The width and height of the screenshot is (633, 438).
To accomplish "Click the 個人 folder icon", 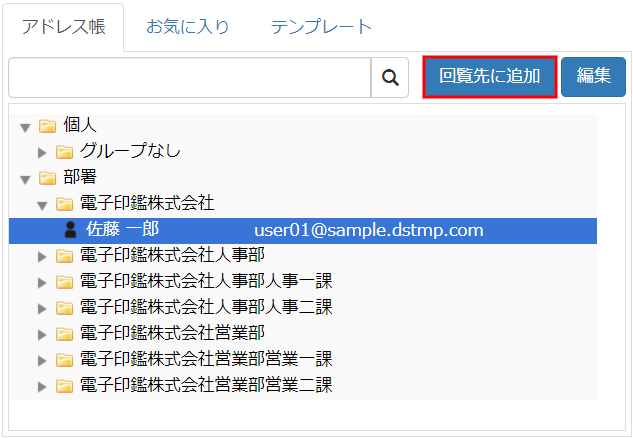I will tap(47, 126).
